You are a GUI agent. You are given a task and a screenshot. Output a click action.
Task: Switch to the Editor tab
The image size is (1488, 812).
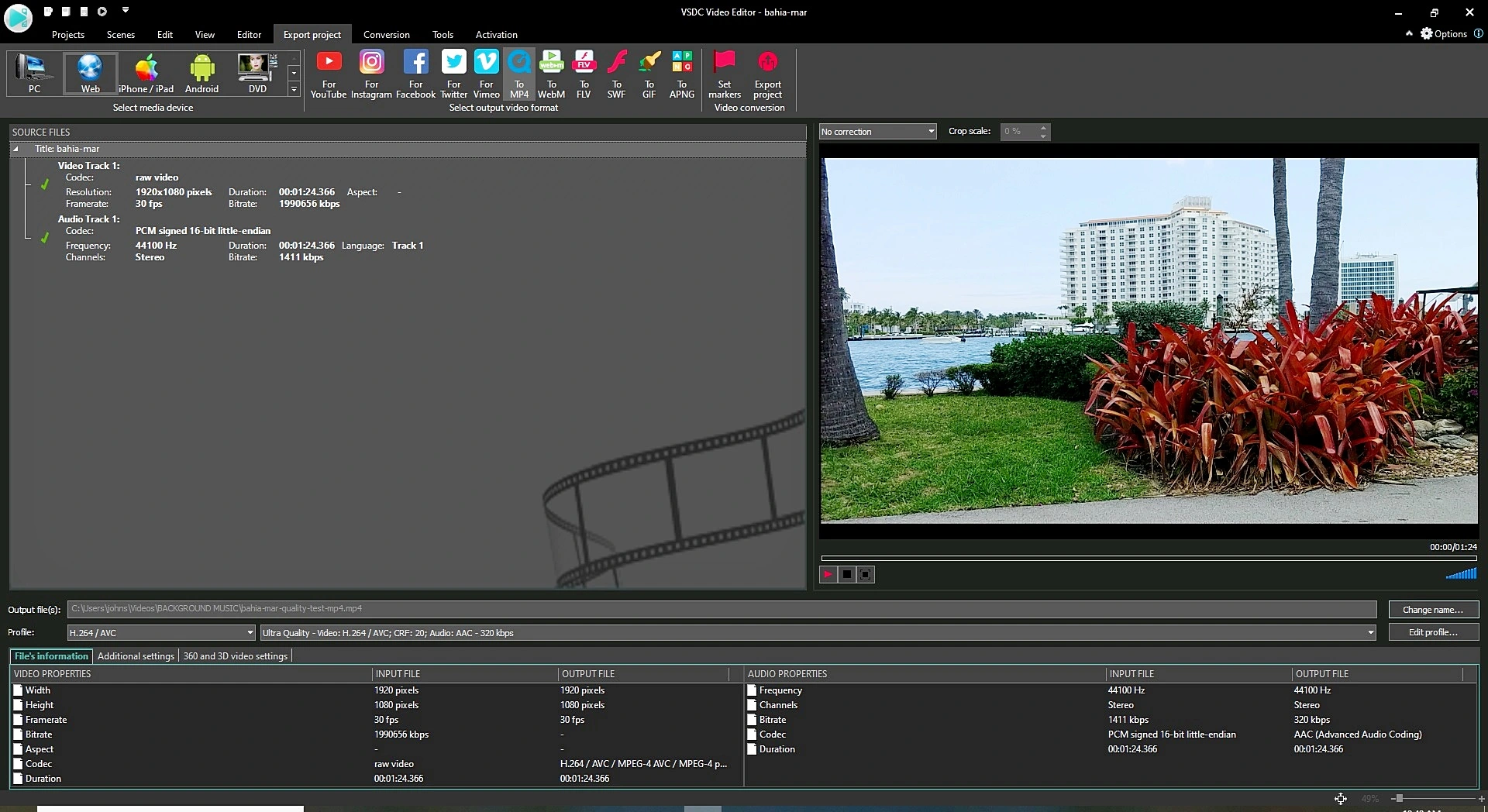(x=249, y=34)
